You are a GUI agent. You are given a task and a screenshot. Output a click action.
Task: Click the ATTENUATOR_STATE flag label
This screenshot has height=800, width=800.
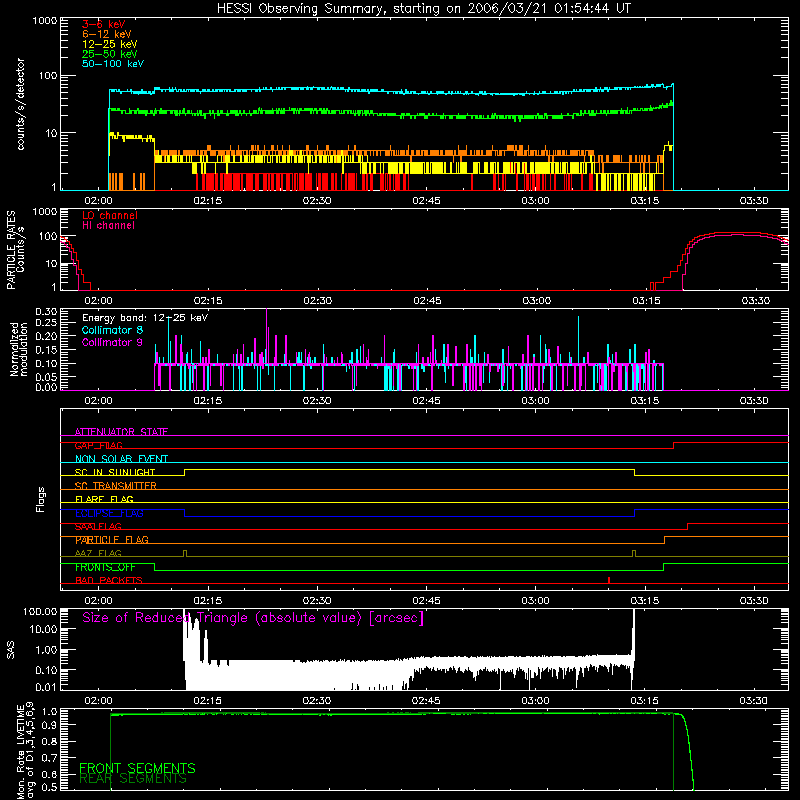tap(121, 432)
